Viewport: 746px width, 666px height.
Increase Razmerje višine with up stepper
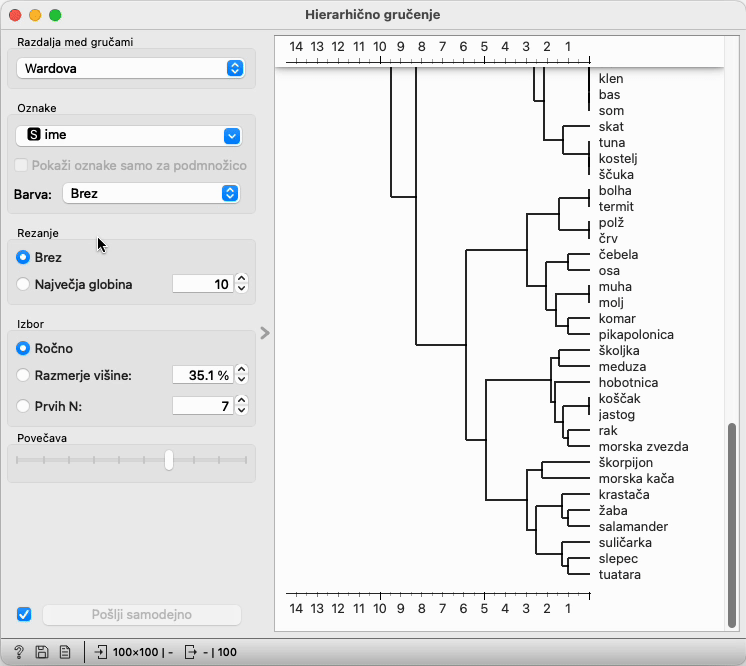pyautogui.click(x=242, y=370)
